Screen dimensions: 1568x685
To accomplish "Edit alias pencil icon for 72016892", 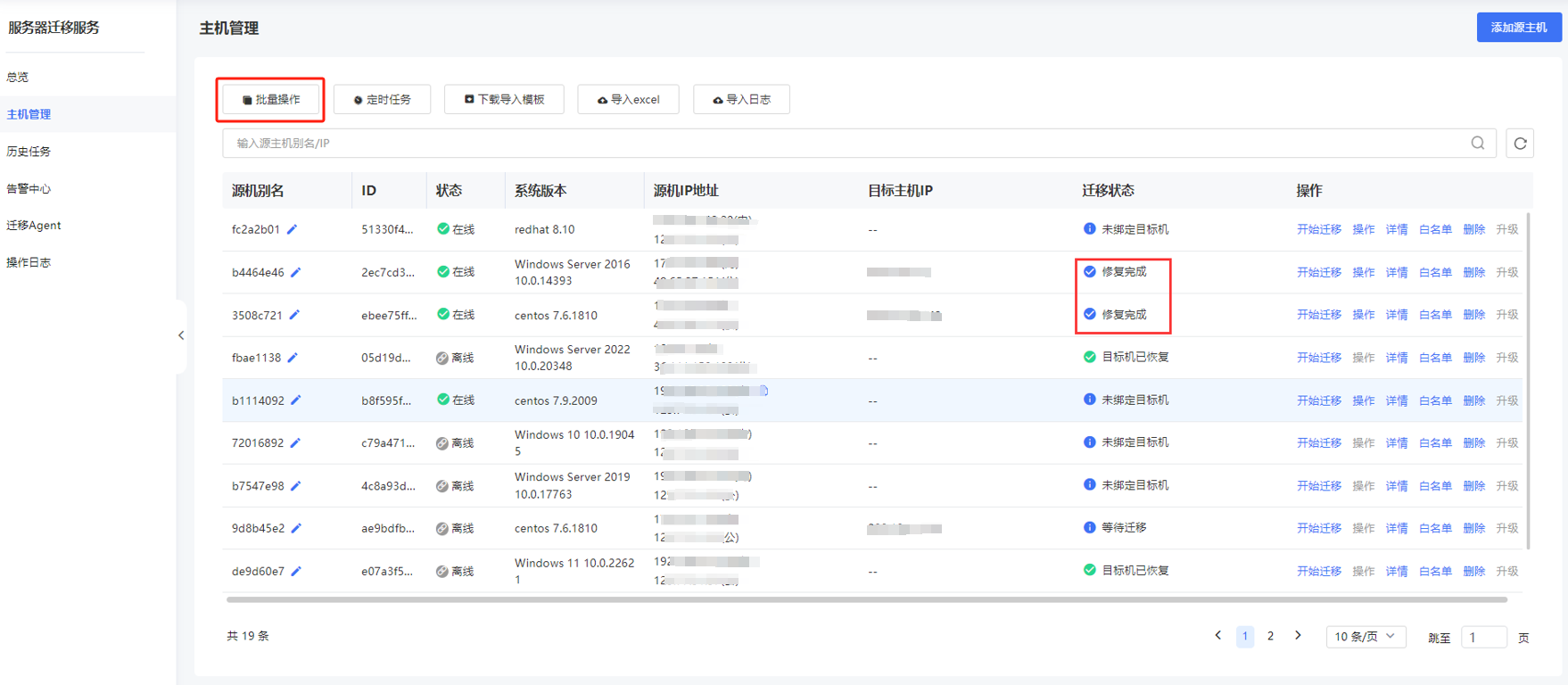I will 295,442.
